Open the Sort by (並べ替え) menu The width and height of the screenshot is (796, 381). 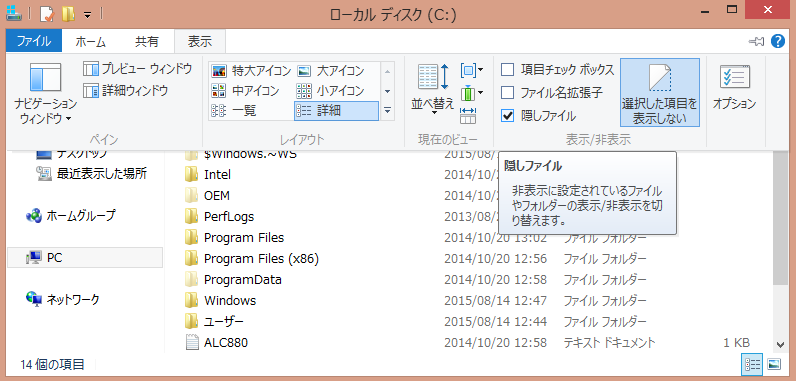(433, 90)
